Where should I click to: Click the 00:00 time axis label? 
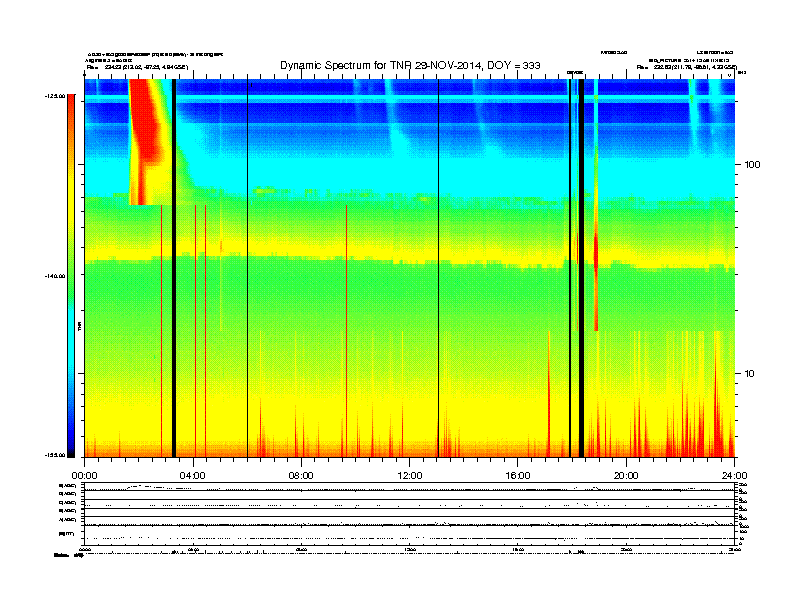pyautogui.click(x=84, y=476)
